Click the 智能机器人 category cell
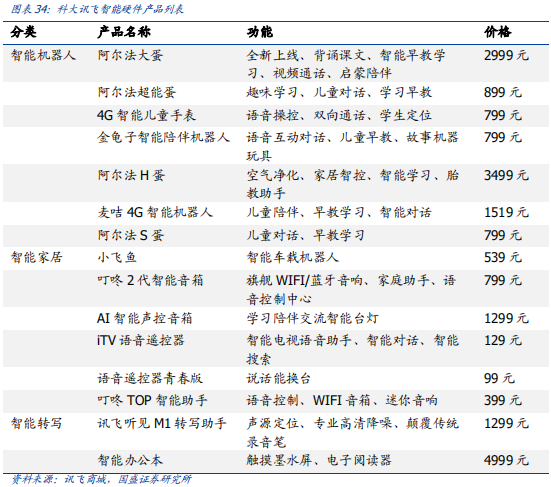This screenshot has height=487, width=551. pos(43,55)
